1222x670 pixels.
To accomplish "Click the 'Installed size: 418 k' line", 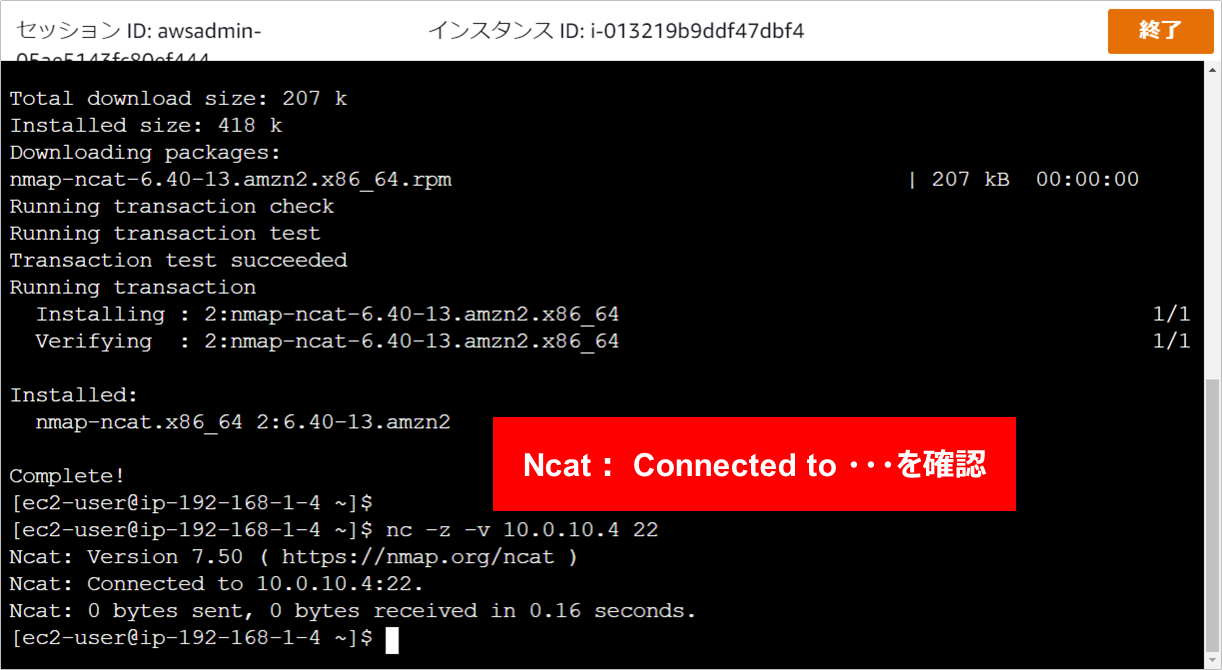I will (146, 126).
